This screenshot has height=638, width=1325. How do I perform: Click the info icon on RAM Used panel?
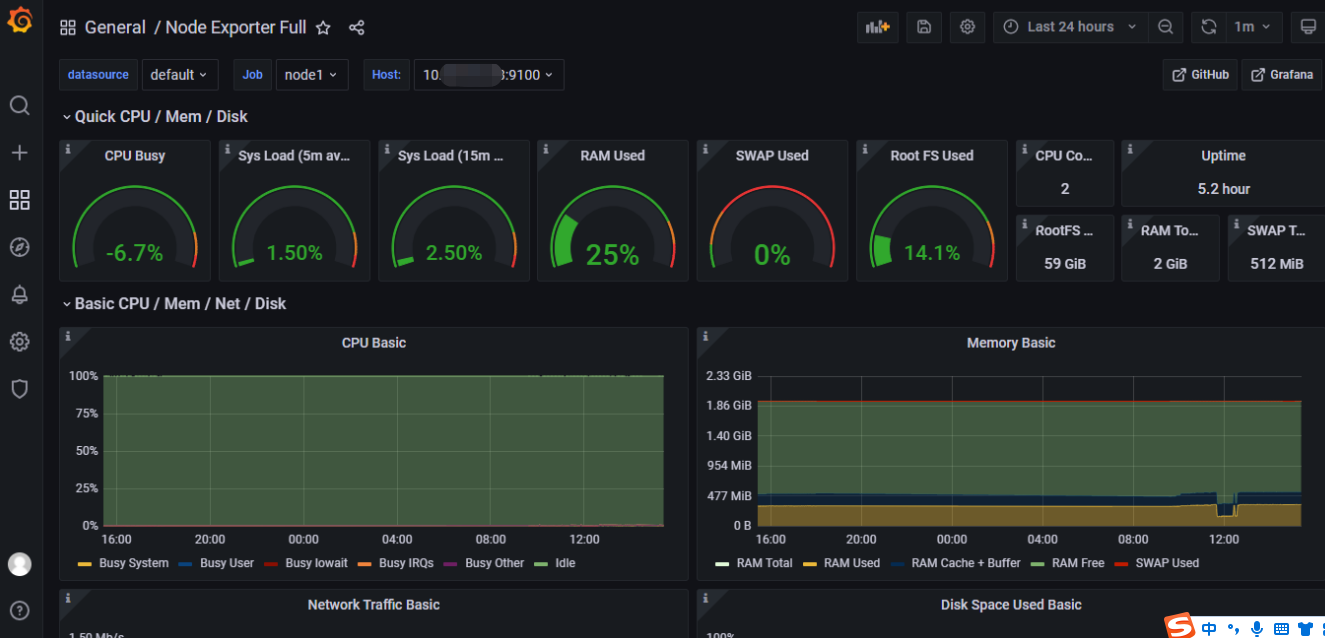(546, 149)
